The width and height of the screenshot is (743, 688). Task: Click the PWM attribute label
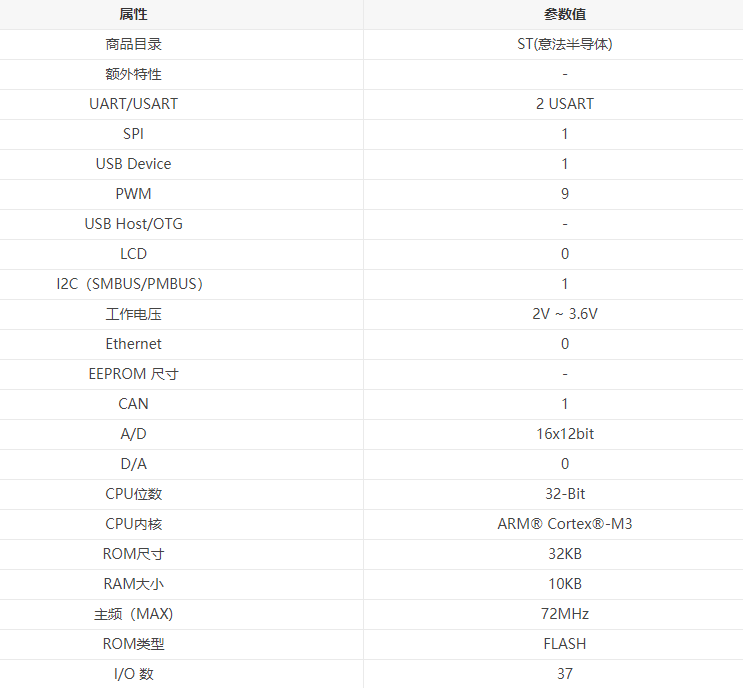(x=133, y=194)
